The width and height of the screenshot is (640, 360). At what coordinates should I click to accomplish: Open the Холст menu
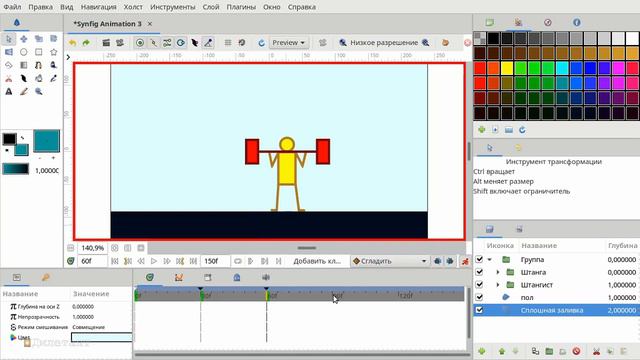[133, 7]
